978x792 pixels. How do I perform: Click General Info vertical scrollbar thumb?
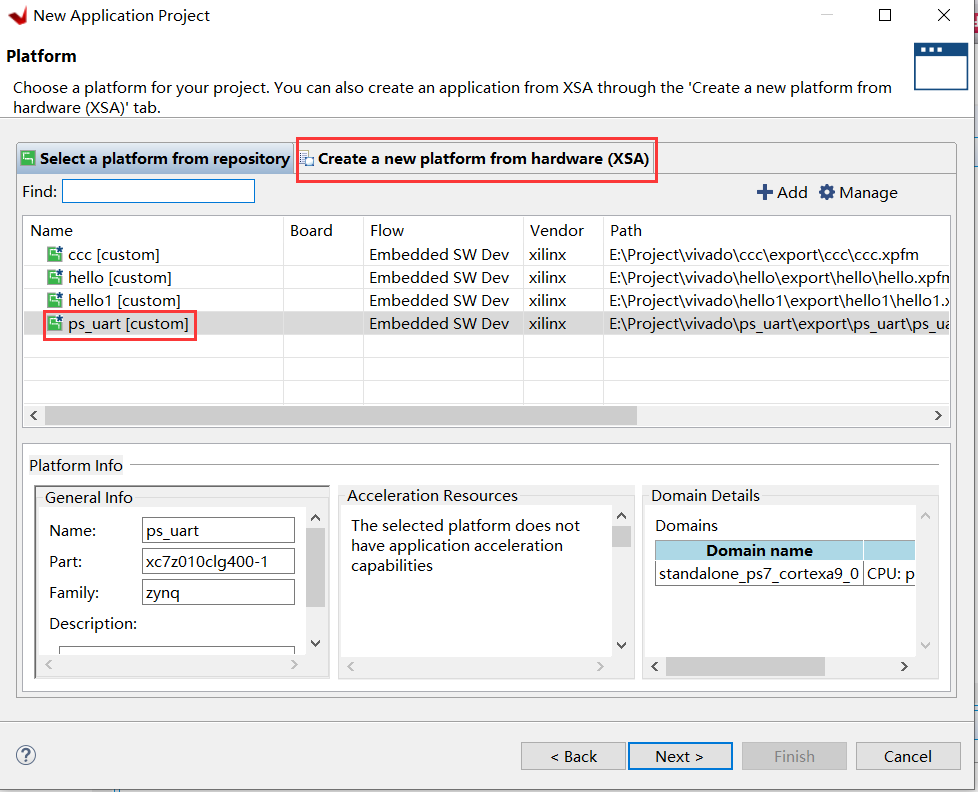(x=316, y=567)
